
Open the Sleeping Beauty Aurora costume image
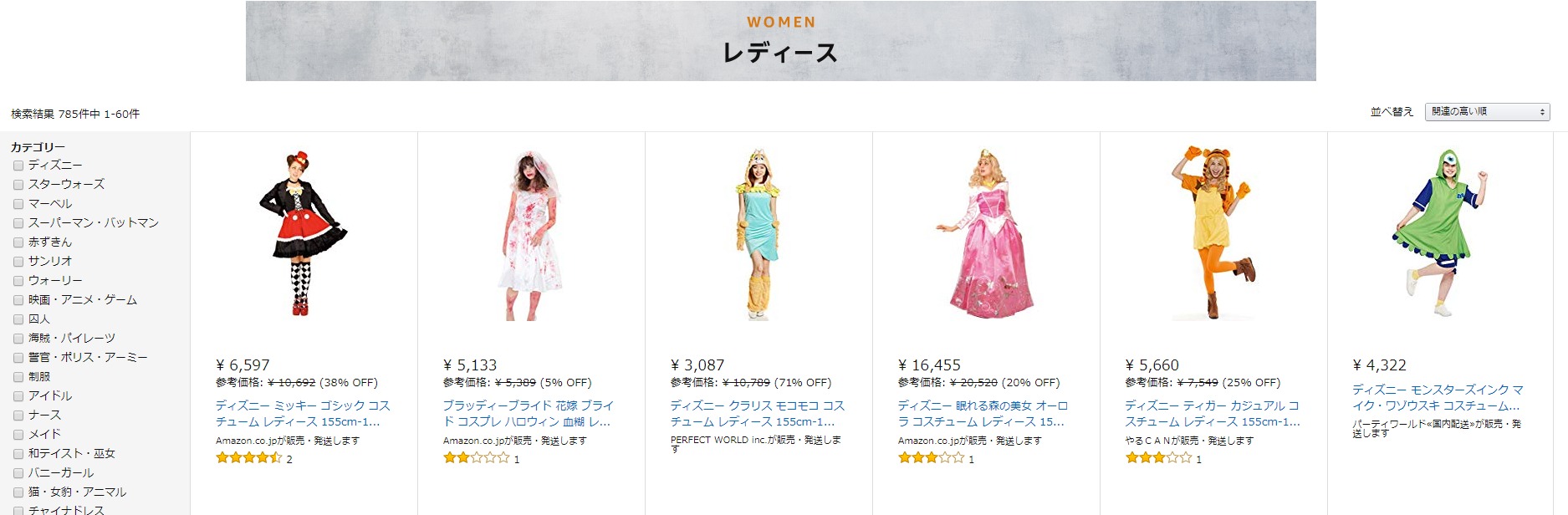[986, 234]
